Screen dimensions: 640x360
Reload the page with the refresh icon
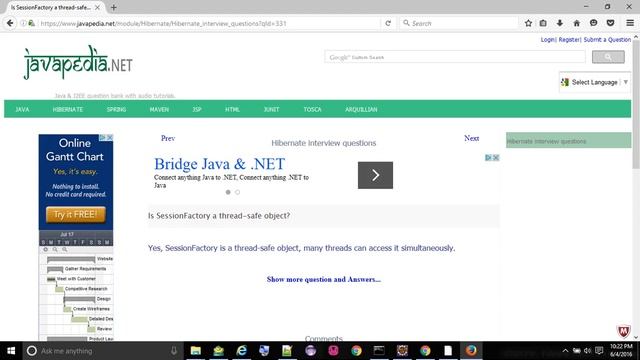388,23
